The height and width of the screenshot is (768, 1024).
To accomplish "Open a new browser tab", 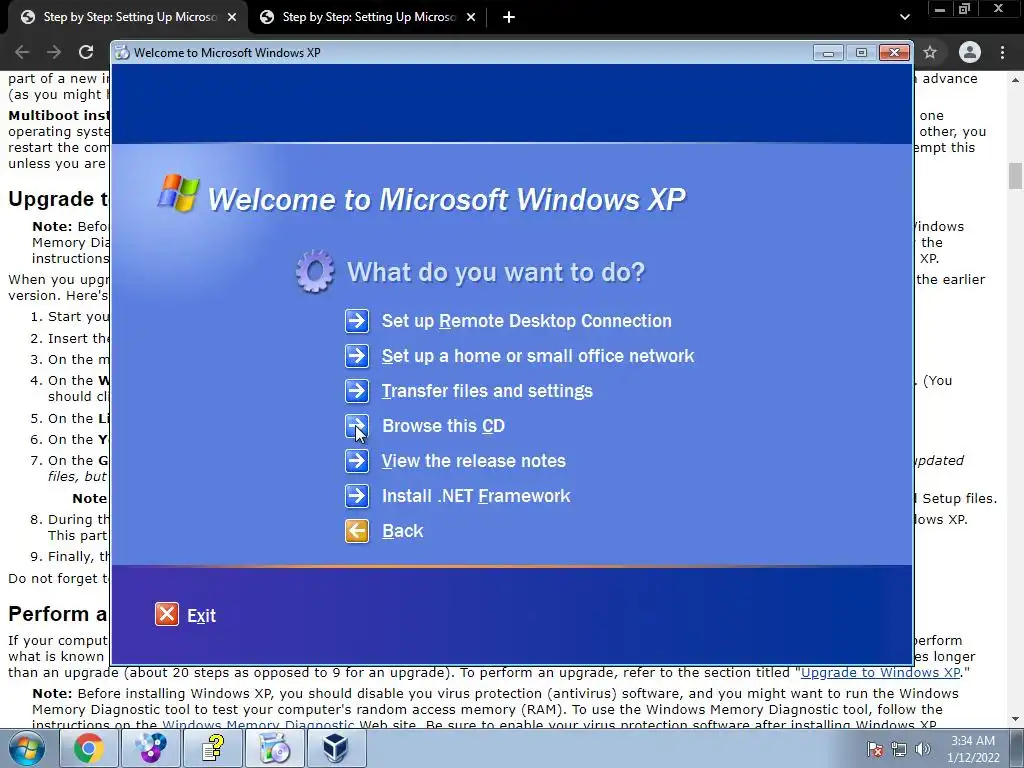I will pyautogui.click(x=509, y=18).
